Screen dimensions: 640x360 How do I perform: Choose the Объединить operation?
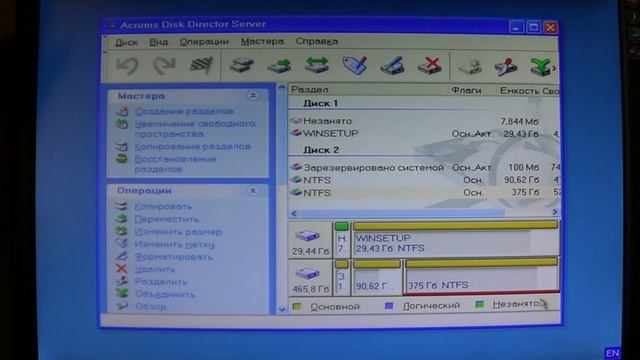[x=164, y=294]
